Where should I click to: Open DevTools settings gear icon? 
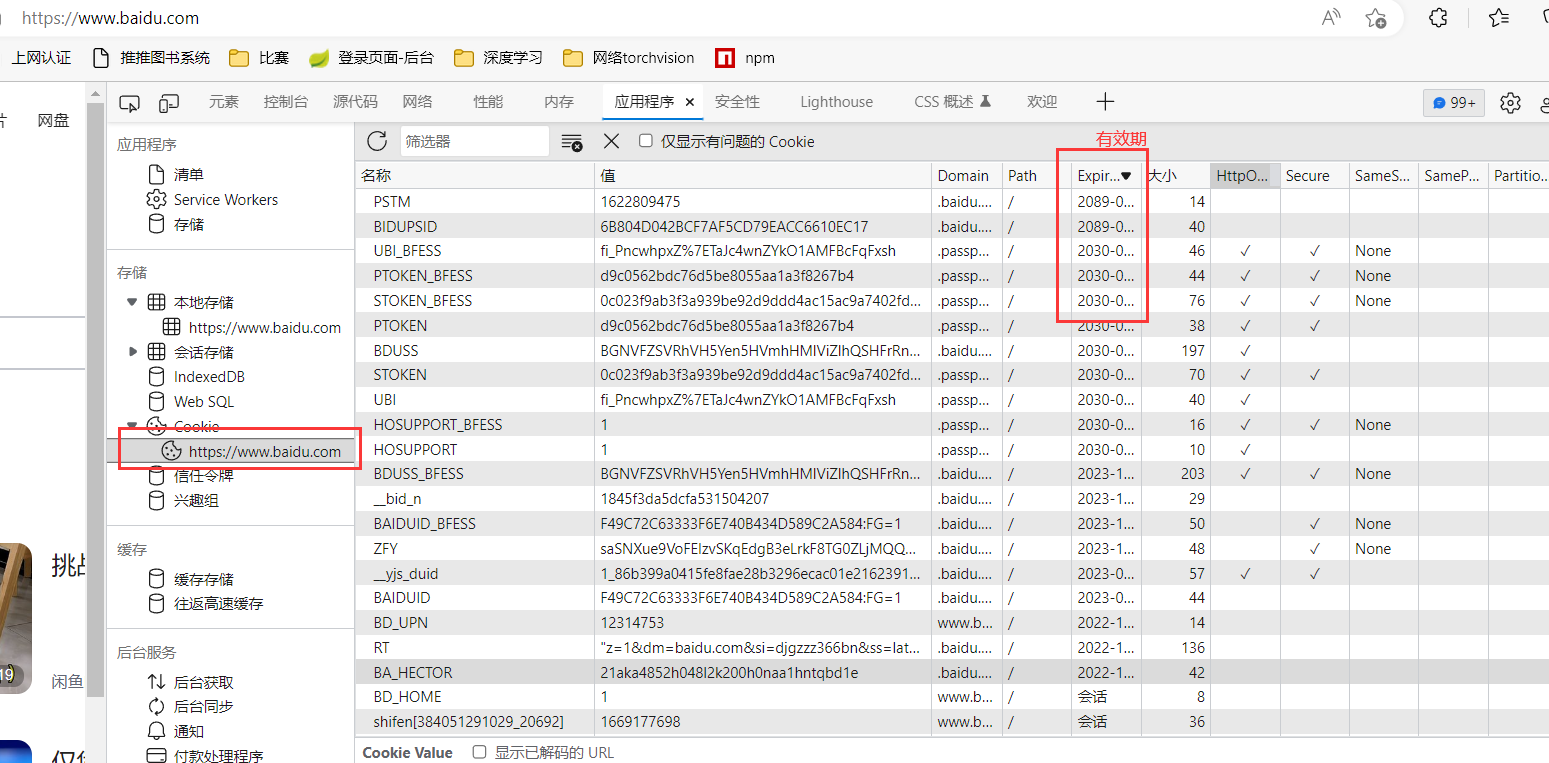tap(1510, 102)
